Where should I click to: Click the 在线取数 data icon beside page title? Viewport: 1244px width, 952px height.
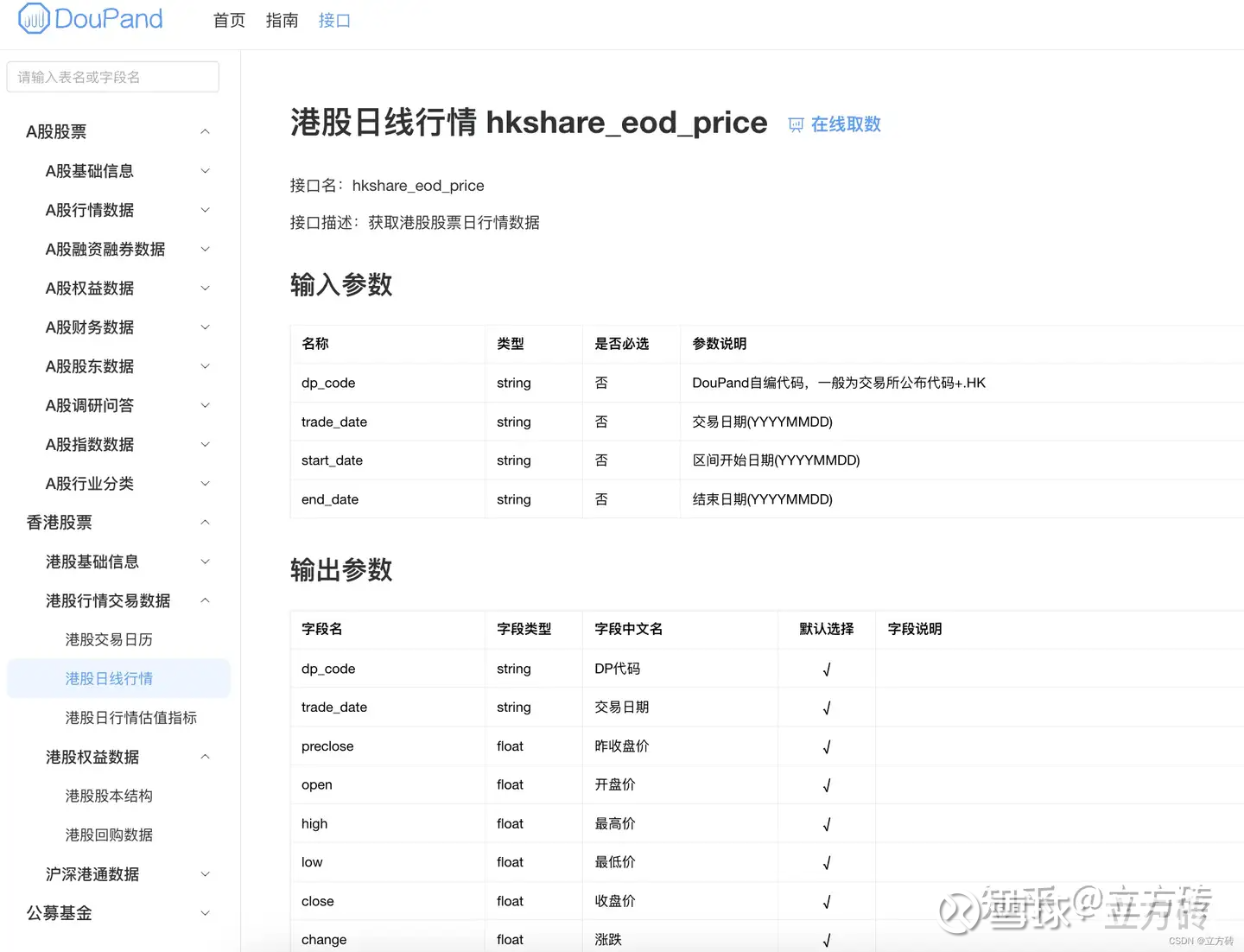coord(796,124)
